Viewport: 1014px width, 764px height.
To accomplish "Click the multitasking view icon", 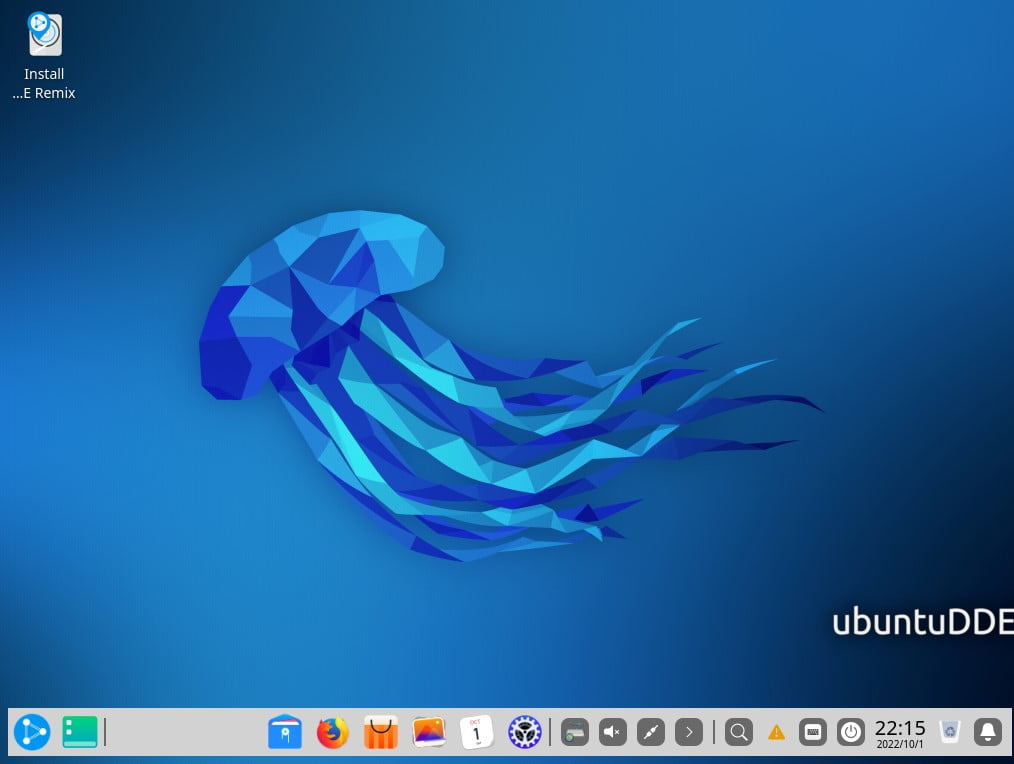I will coord(80,732).
